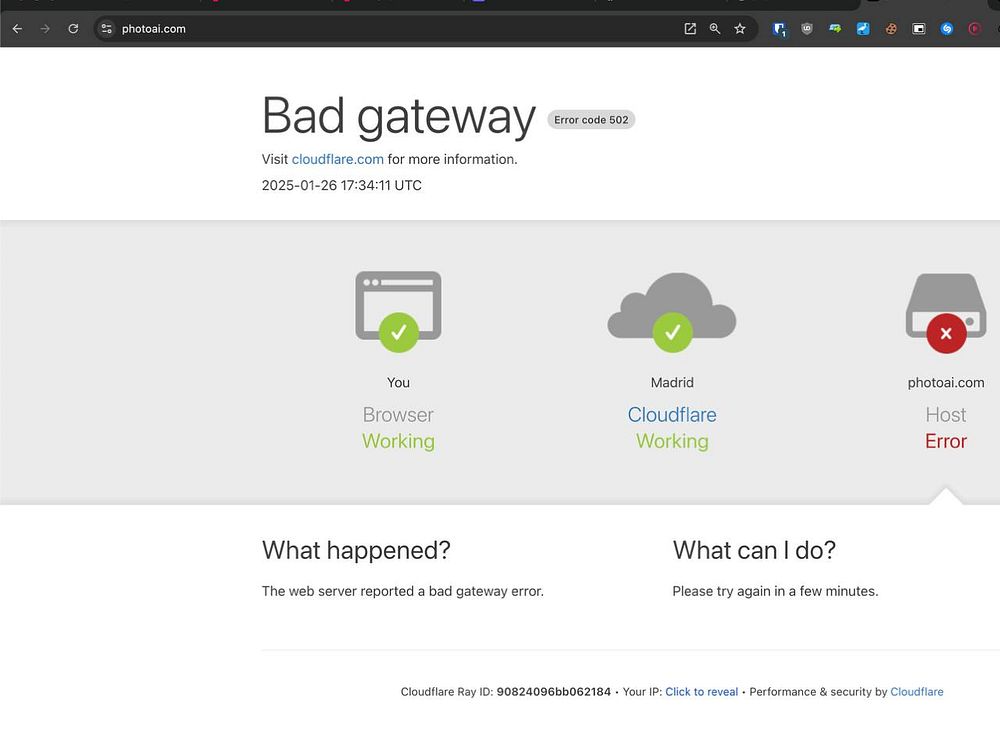Open the red circular extension icon
This screenshot has width=1000, height=734.
tap(974, 29)
